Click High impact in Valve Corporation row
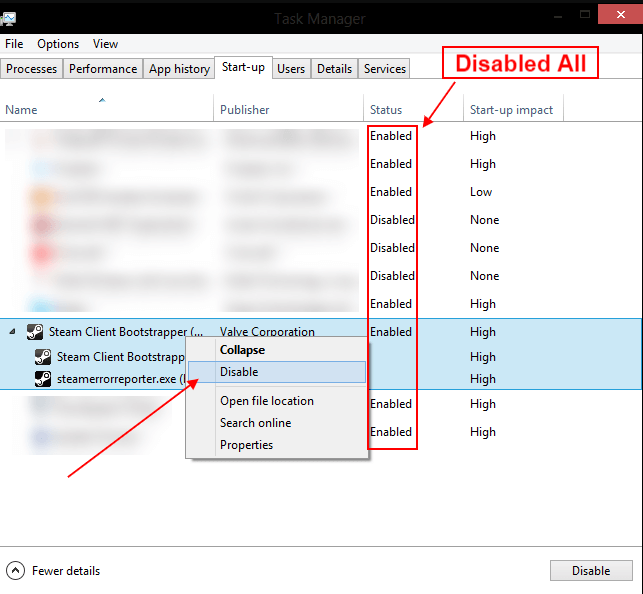Screen dimensions: 643x594 pos(483,332)
